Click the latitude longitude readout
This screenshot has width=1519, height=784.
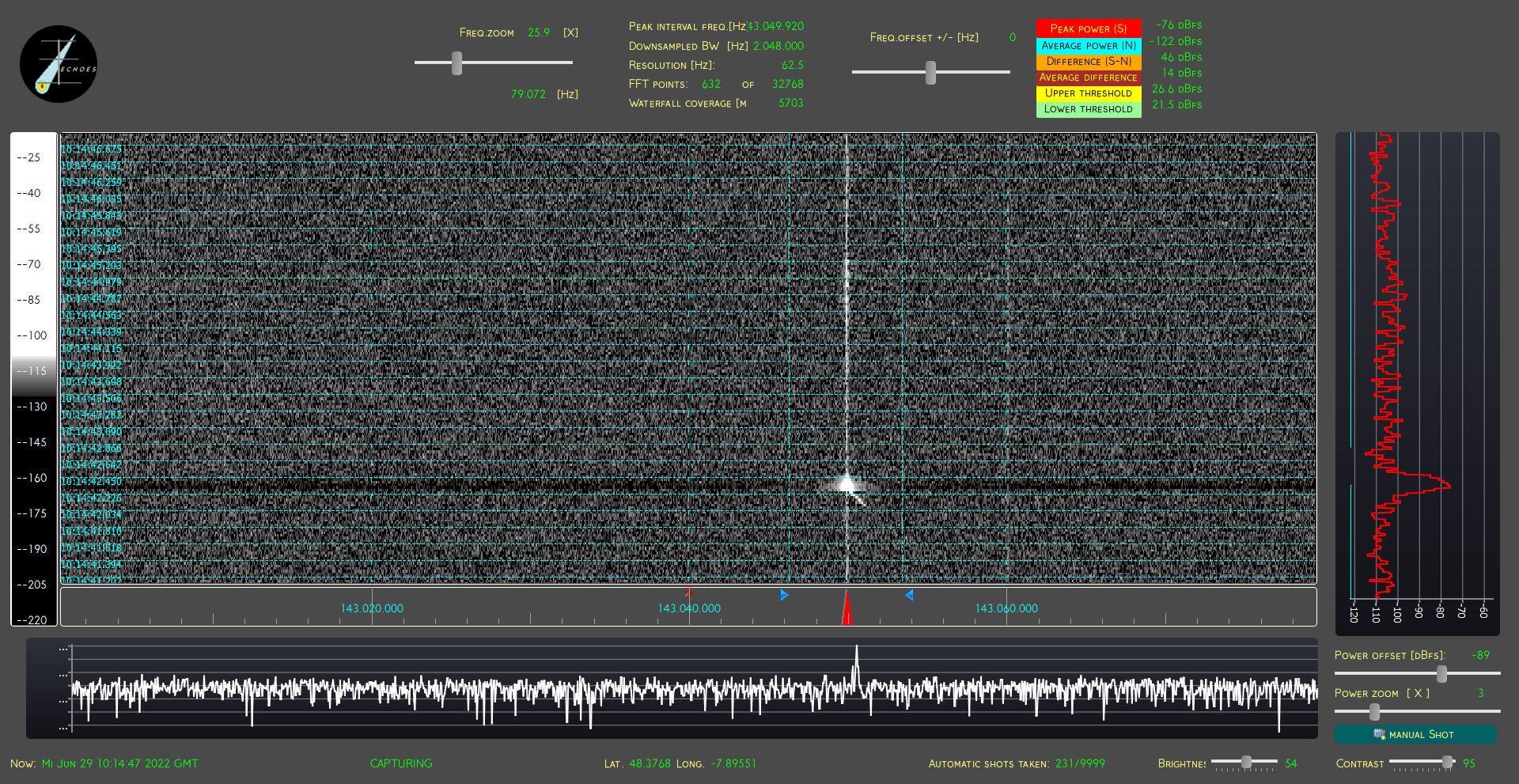[680, 763]
